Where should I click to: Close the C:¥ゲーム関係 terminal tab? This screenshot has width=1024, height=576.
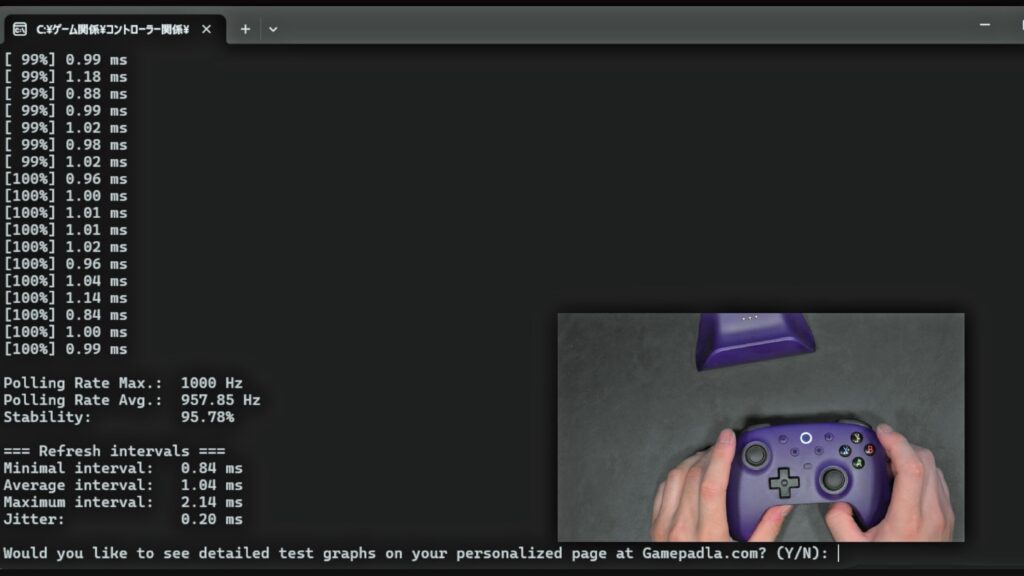(x=206, y=29)
